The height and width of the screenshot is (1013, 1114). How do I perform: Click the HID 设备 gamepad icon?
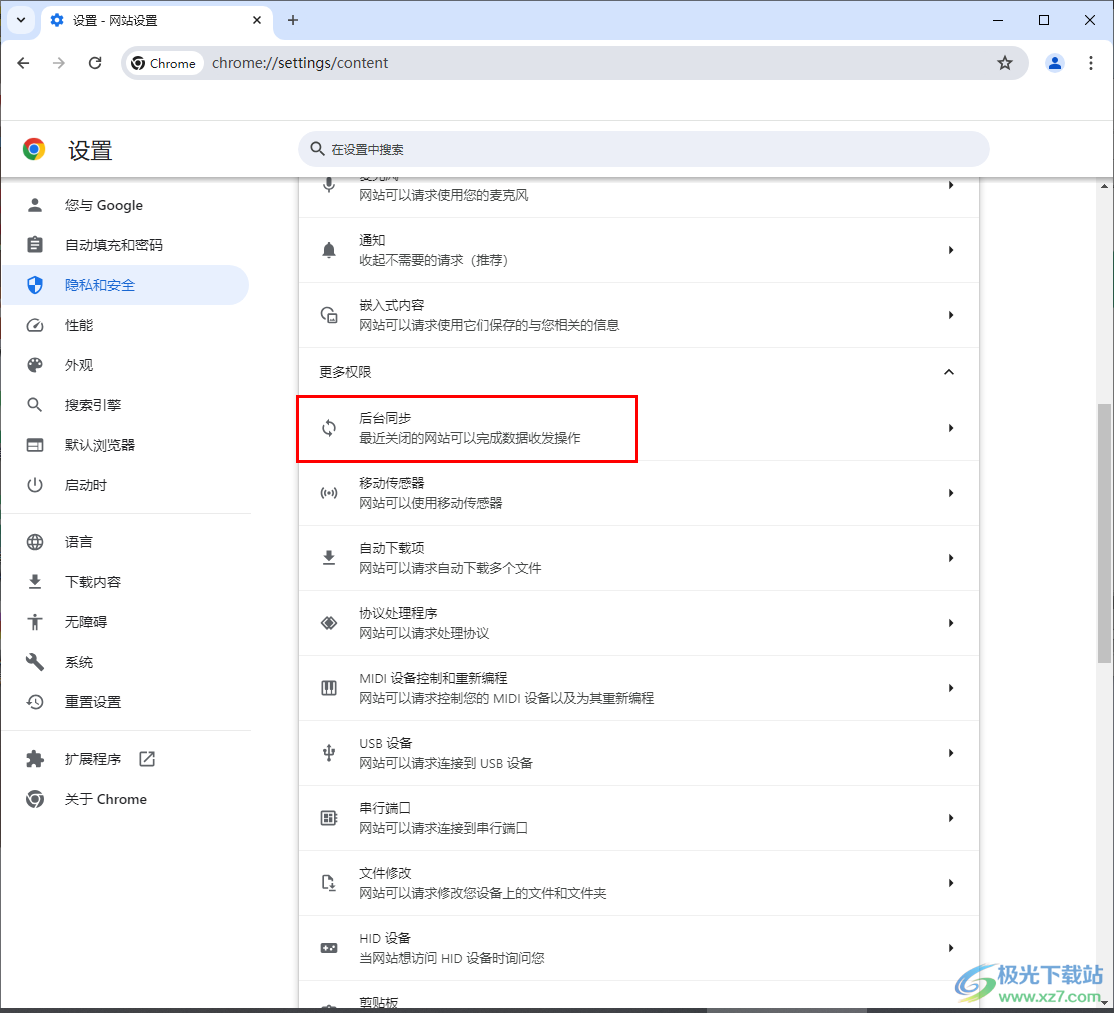pos(329,948)
